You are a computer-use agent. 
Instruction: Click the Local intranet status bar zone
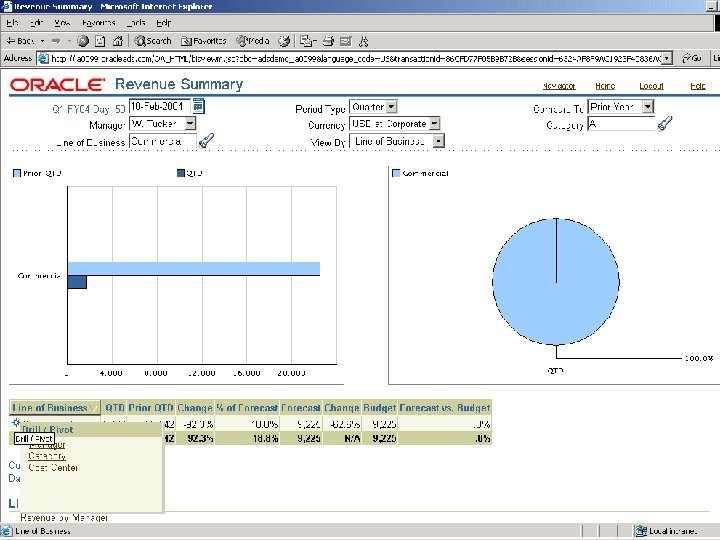click(x=666, y=531)
